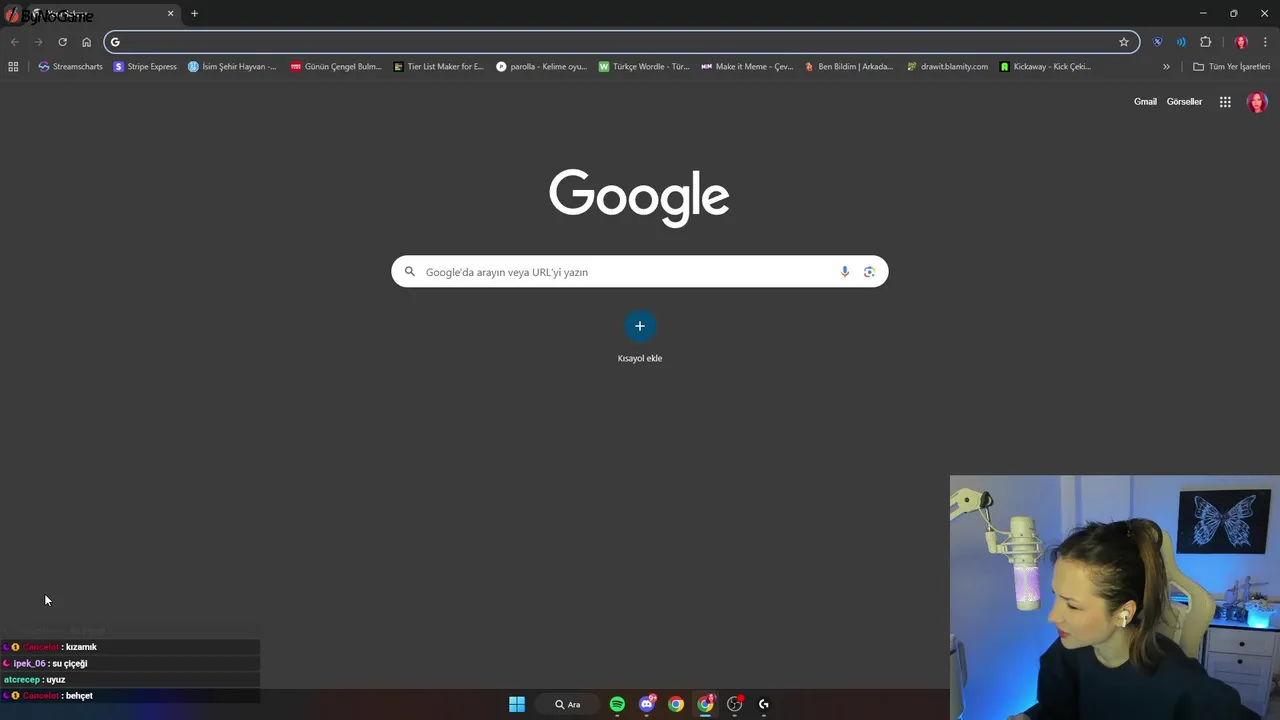Click chat message 'kızamık'
The image size is (1280, 720).
click(x=81, y=647)
